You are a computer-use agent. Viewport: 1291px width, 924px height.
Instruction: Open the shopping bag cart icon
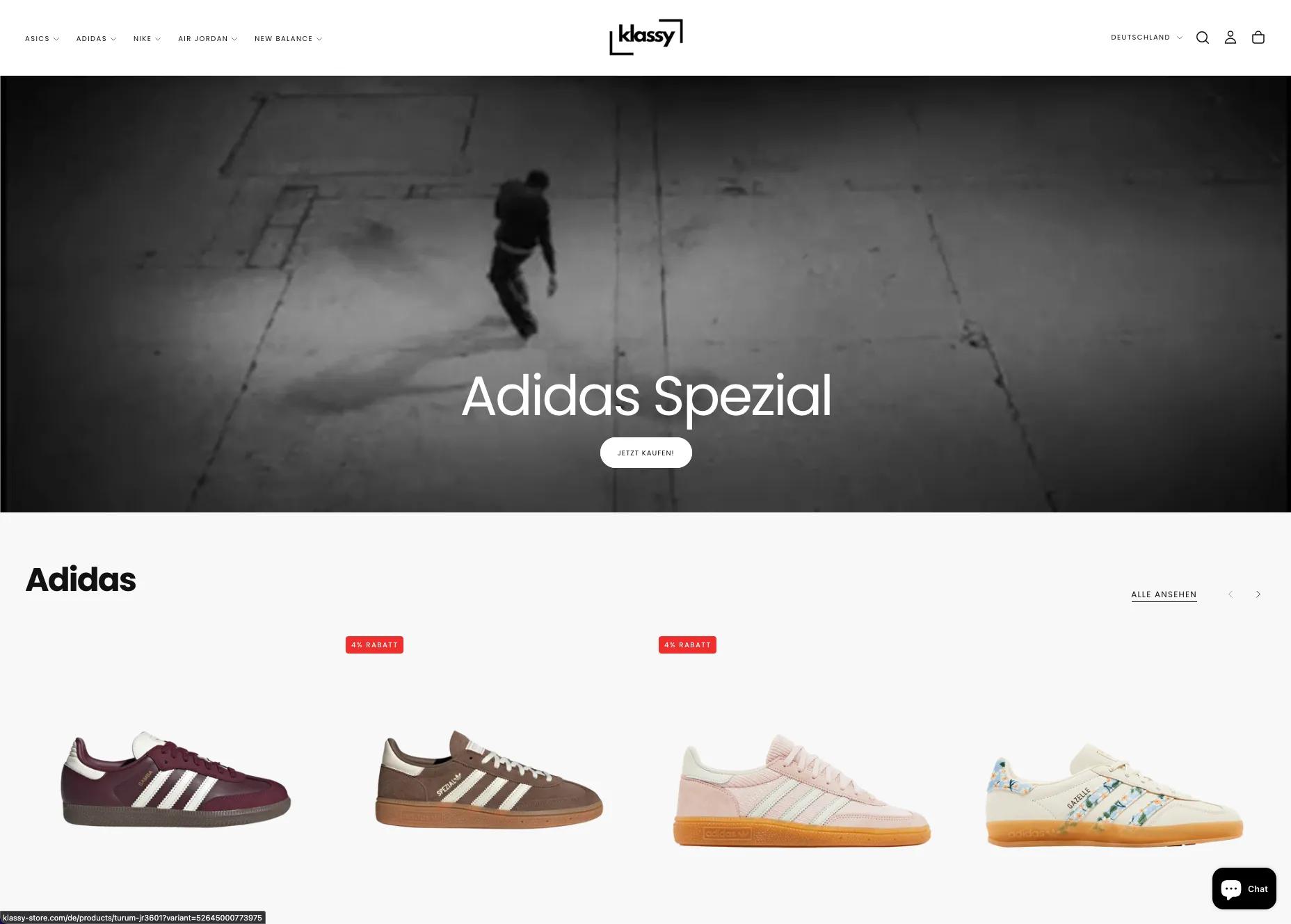pyautogui.click(x=1258, y=38)
